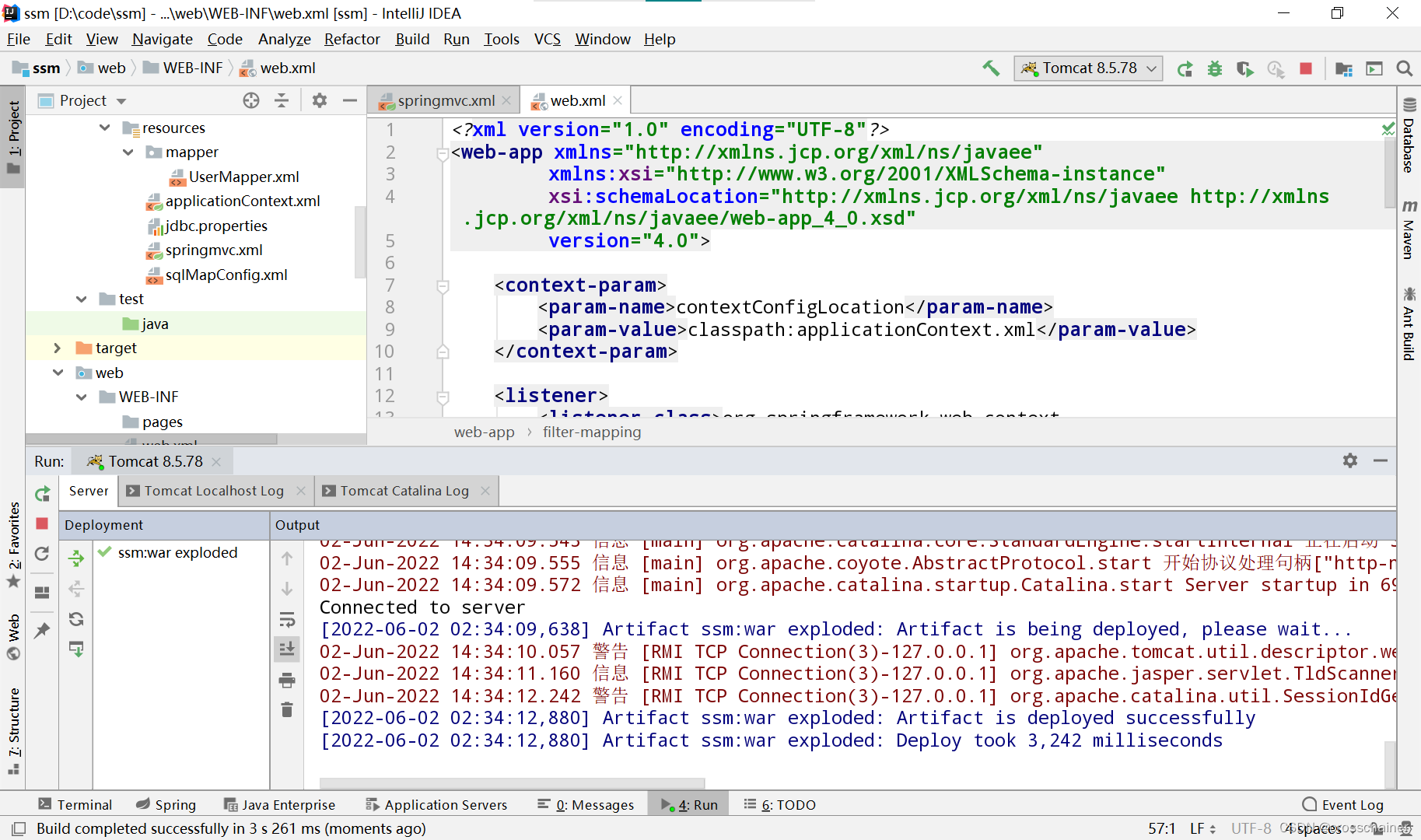Open Project panel settings gear

pos(320,100)
